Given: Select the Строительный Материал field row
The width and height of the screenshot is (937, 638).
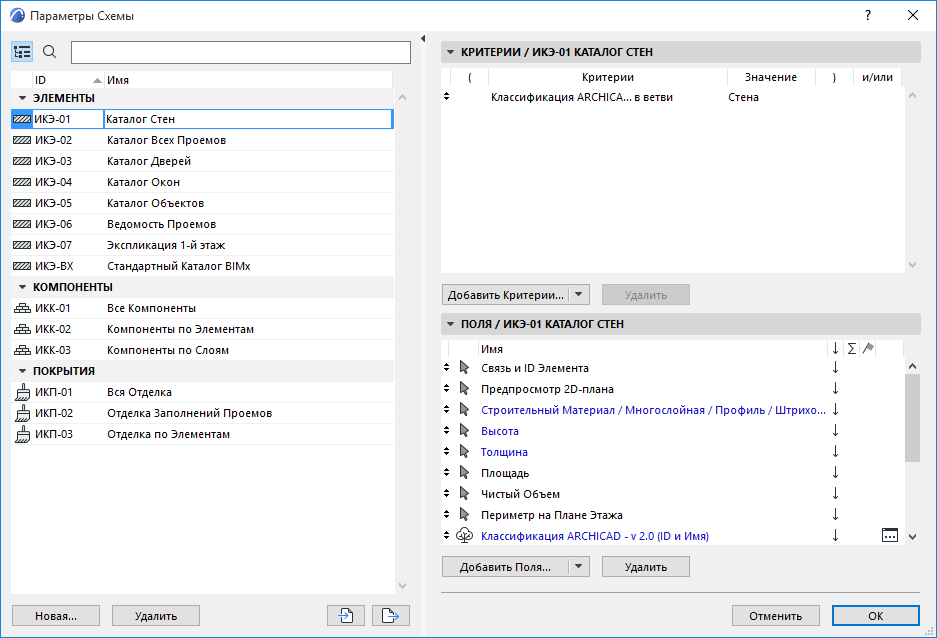Looking at the screenshot, I should 673,410.
